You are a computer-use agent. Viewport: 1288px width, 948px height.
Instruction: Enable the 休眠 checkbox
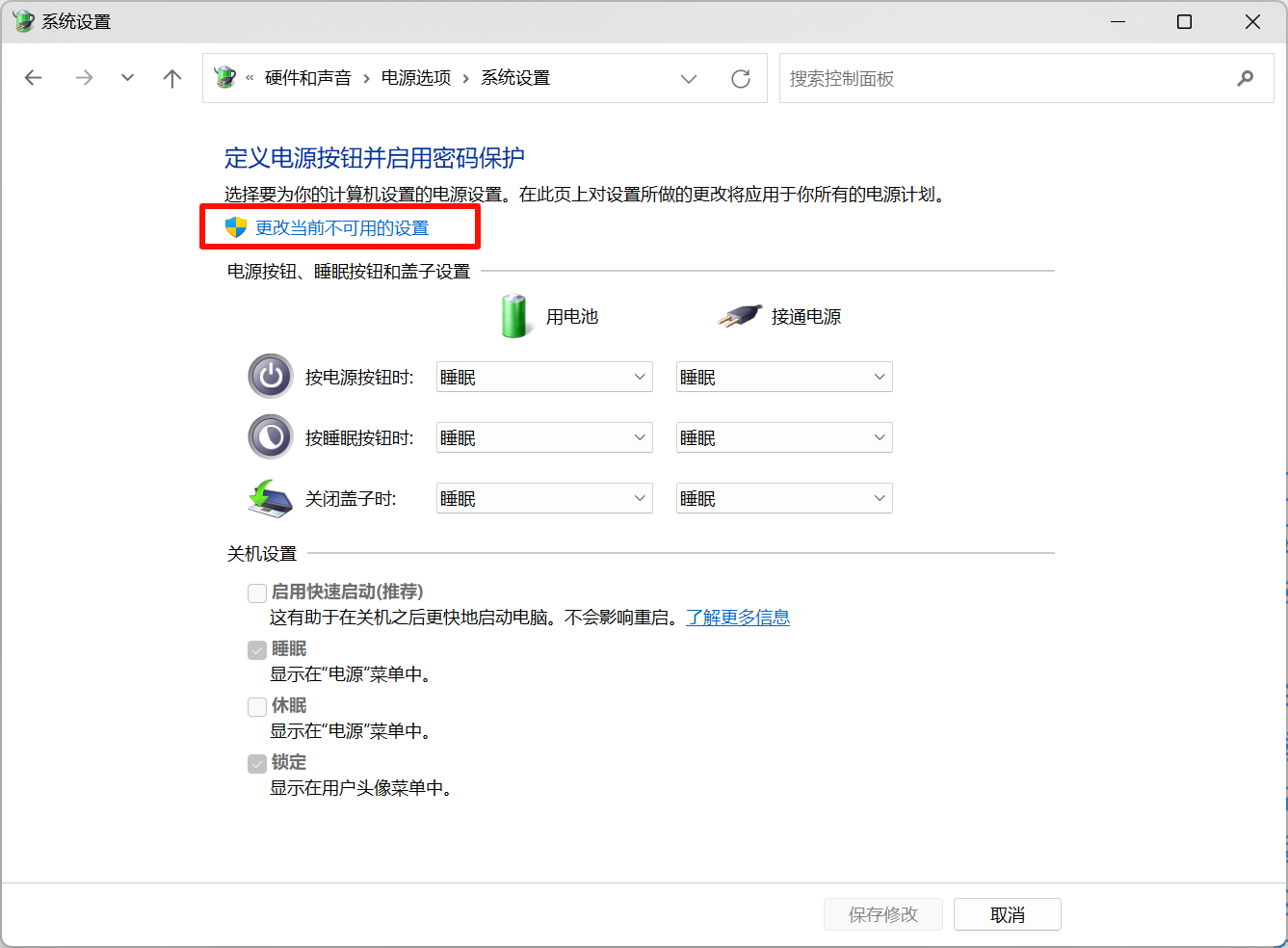pos(257,706)
